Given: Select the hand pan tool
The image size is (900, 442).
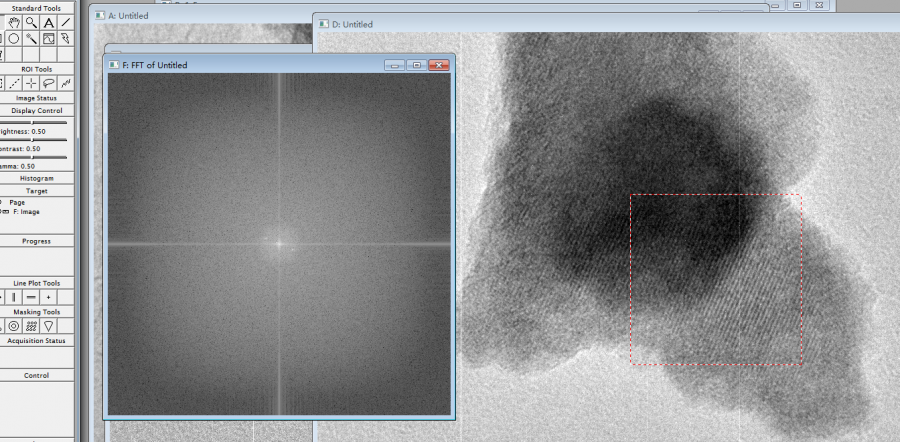Looking at the screenshot, I should (14, 22).
